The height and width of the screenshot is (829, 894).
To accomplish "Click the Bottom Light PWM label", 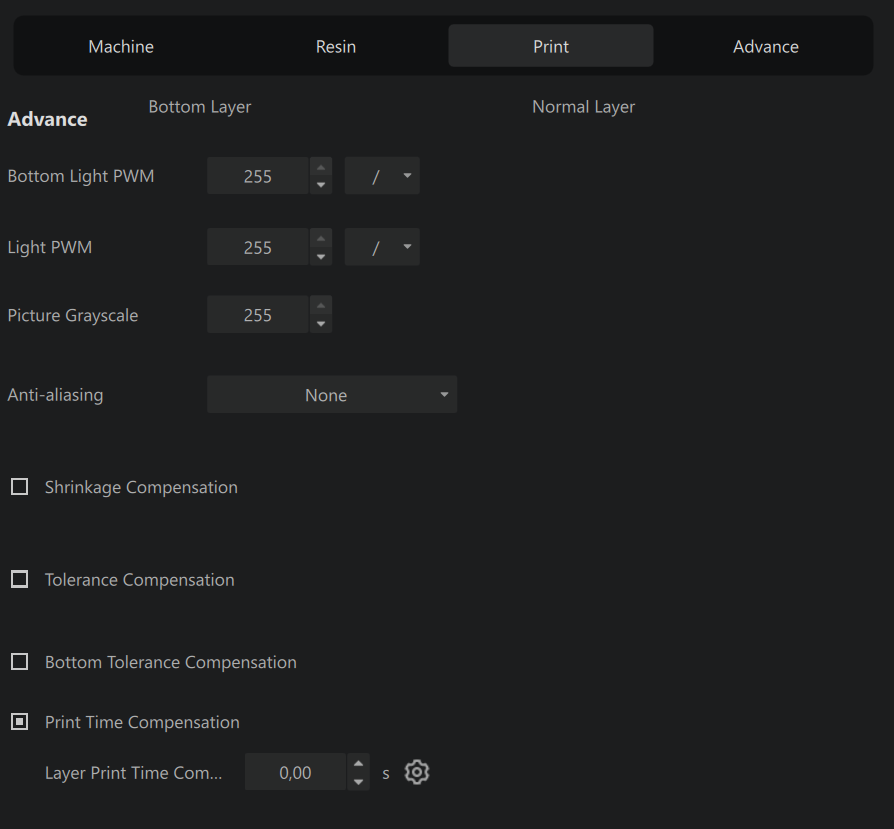I will [x=81, y=176].
